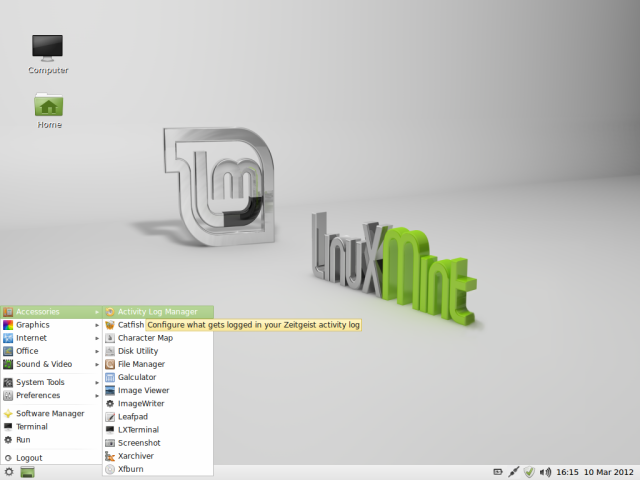Launch Leafpad text editor entry
Screen dimensions: 640x480
(158, 417)
